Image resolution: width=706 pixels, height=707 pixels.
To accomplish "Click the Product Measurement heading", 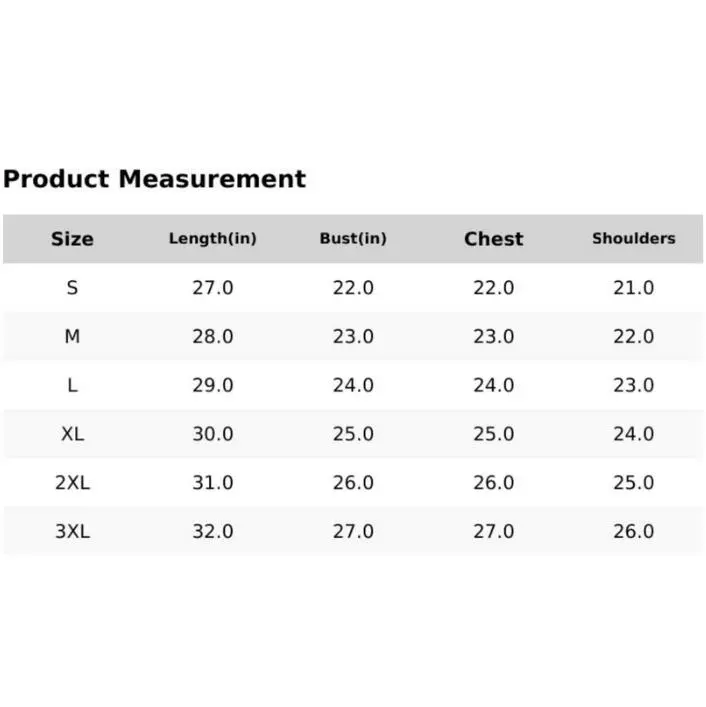I will point(154,180).
